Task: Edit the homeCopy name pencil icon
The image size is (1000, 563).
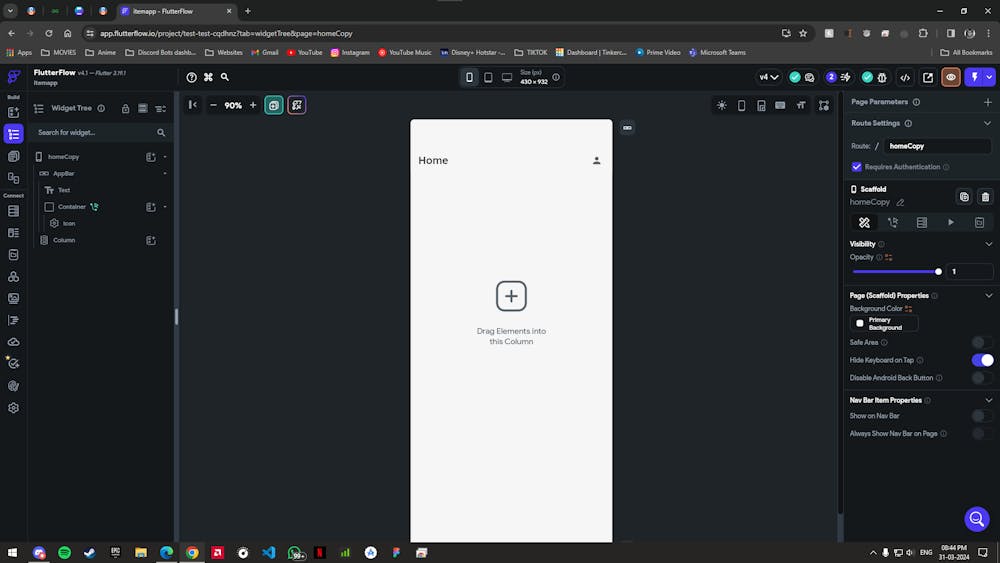Action: click(x=900, y=202)
